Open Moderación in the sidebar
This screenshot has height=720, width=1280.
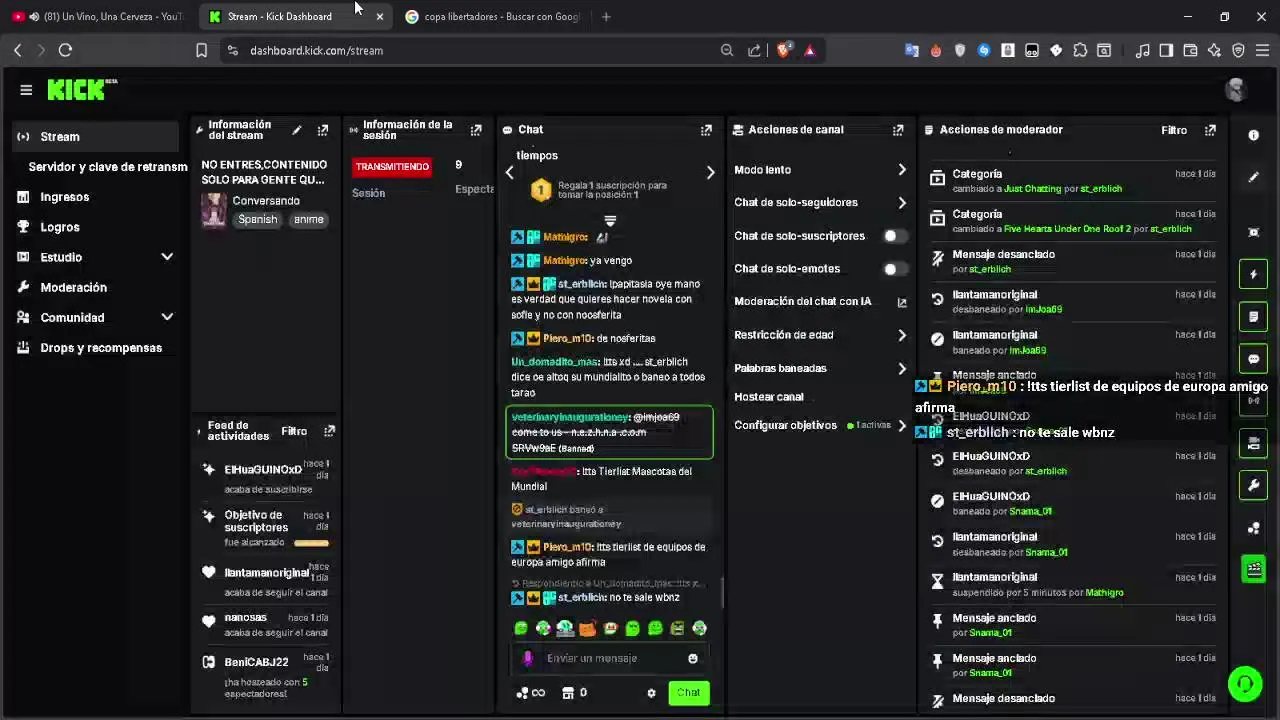73,287
